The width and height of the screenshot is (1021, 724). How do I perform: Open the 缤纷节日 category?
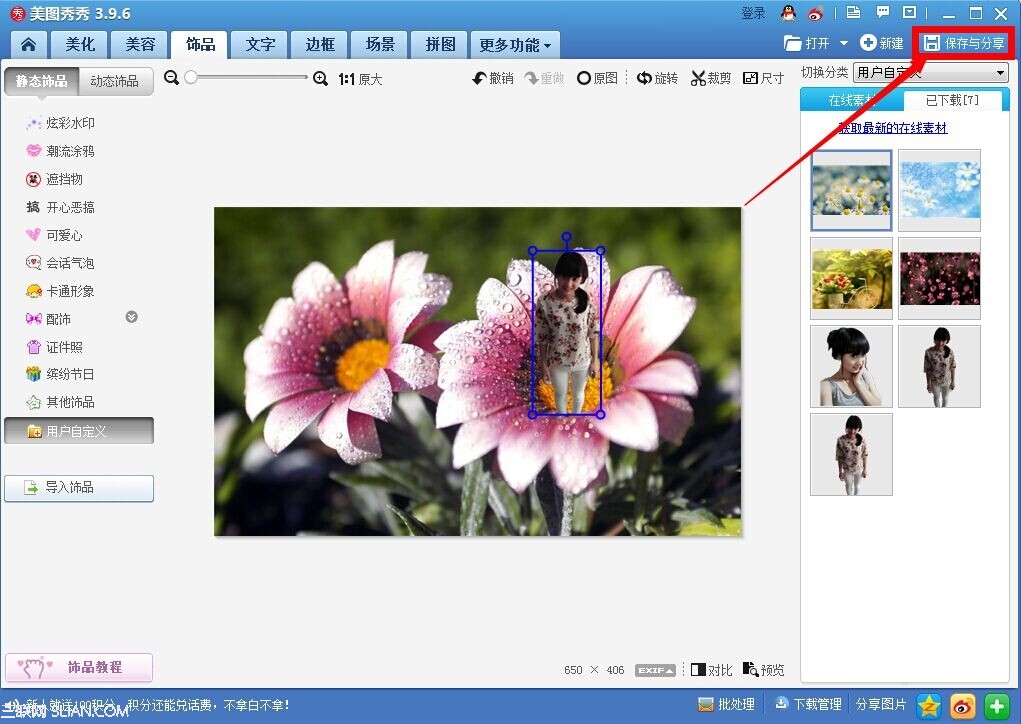pyautogui.click(x=61, y=374)
